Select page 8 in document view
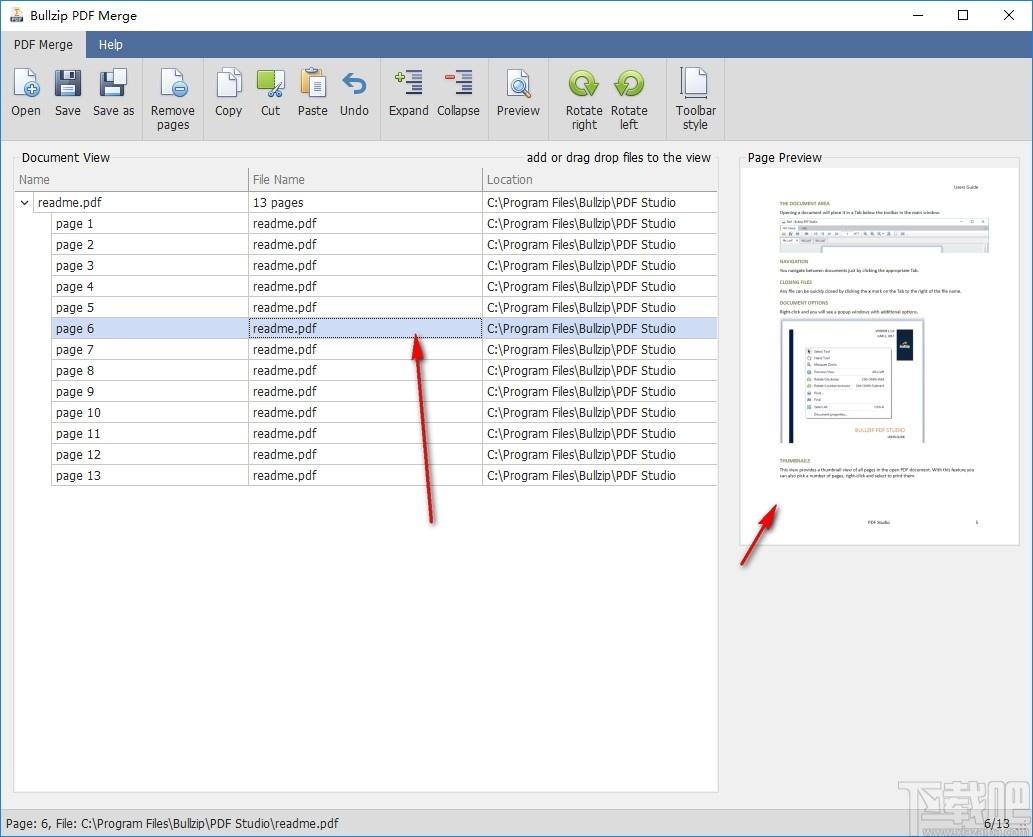Image resolution: width=1033 pixels, height=837 pixels. (384, 370)
